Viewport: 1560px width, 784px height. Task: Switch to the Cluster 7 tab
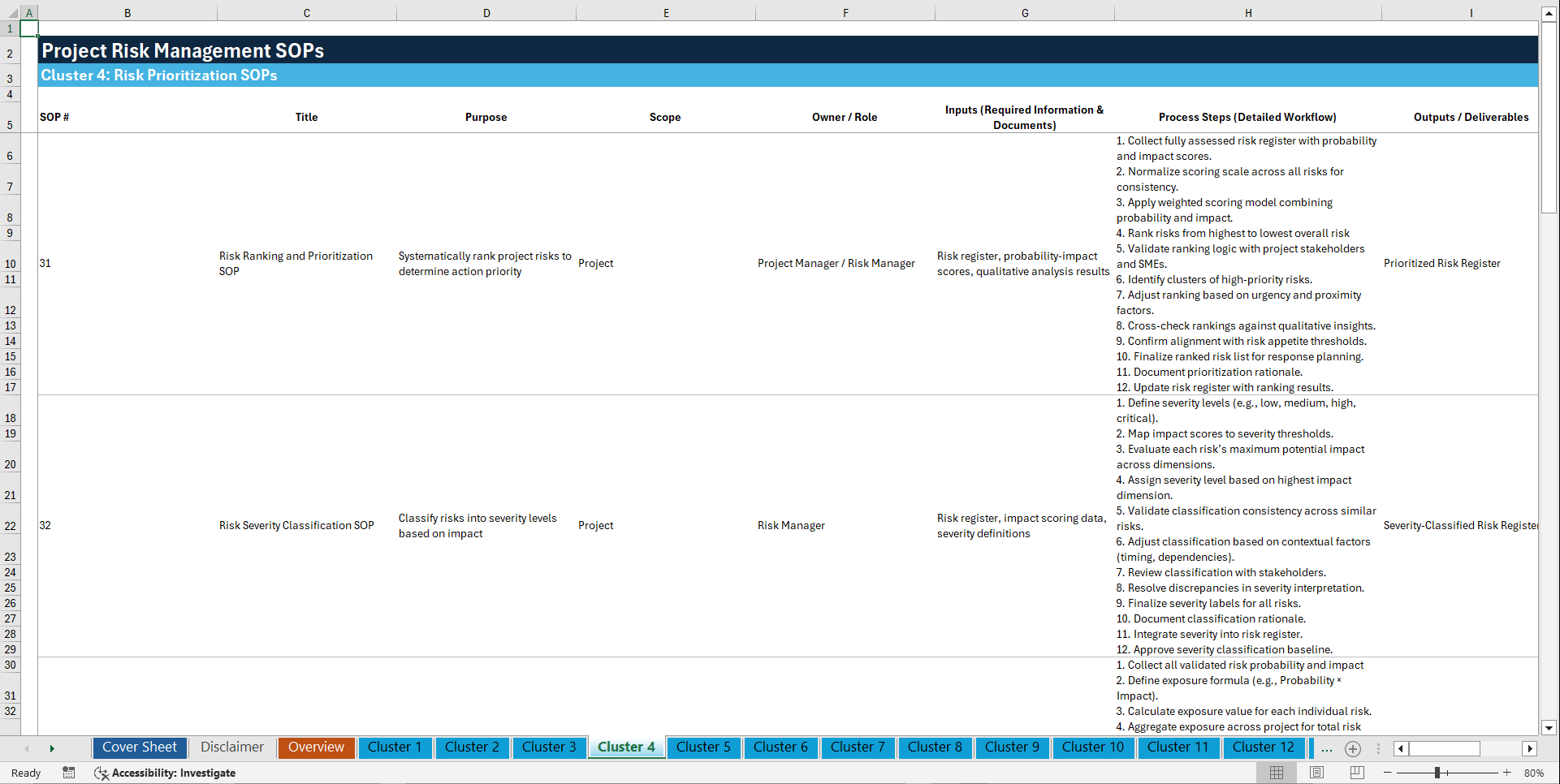tap(858, 747)
